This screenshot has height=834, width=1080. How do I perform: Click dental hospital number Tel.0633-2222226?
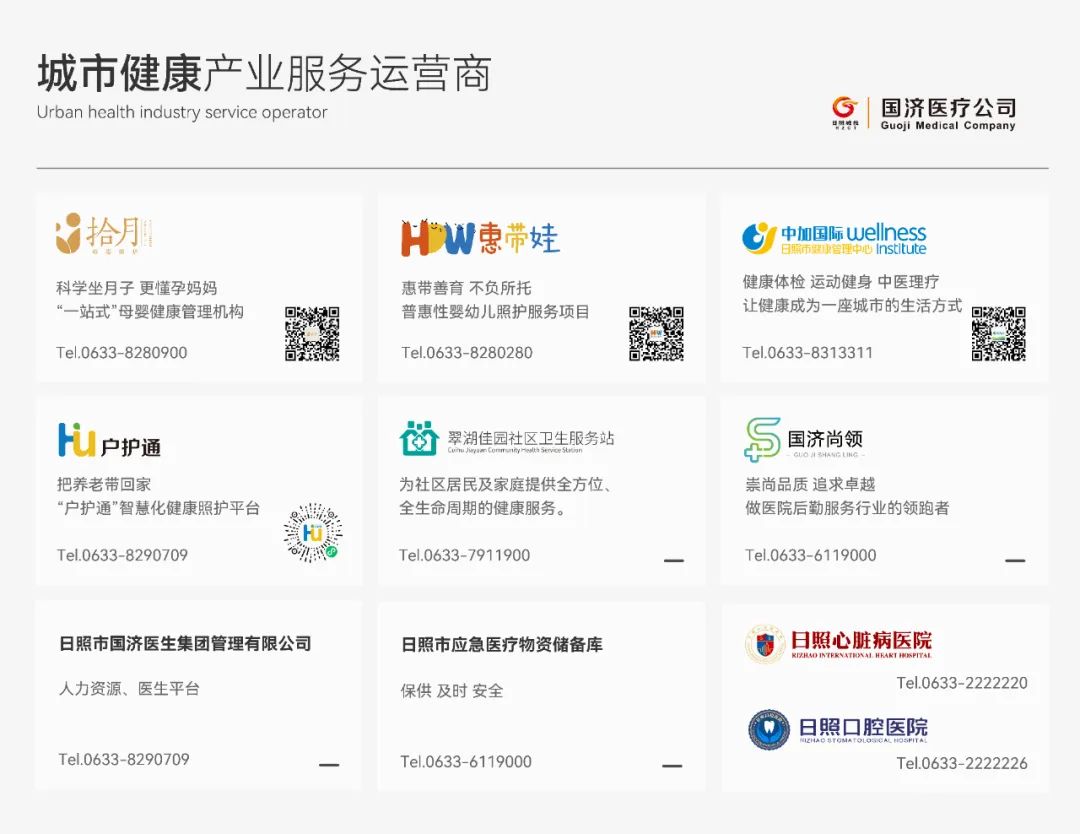coord(962,763)
